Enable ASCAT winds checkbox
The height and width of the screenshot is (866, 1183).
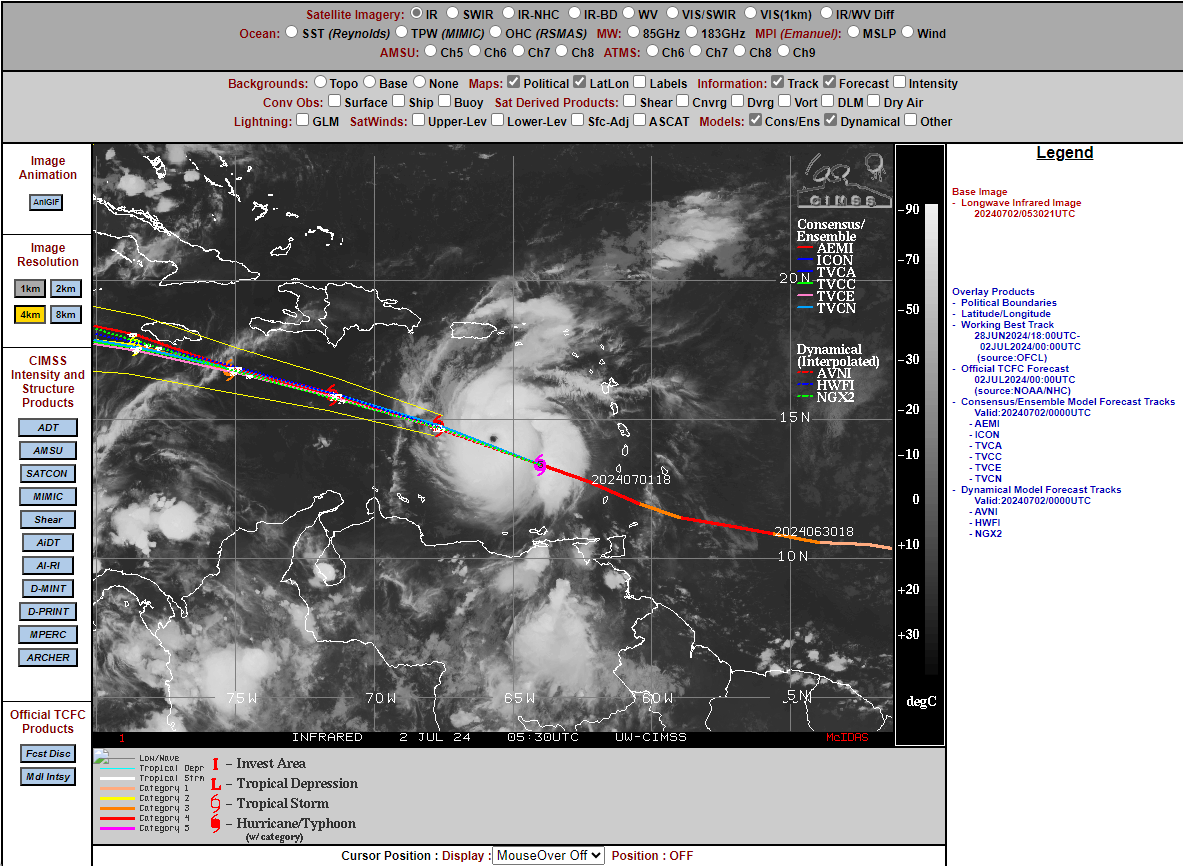pos(640,119)
